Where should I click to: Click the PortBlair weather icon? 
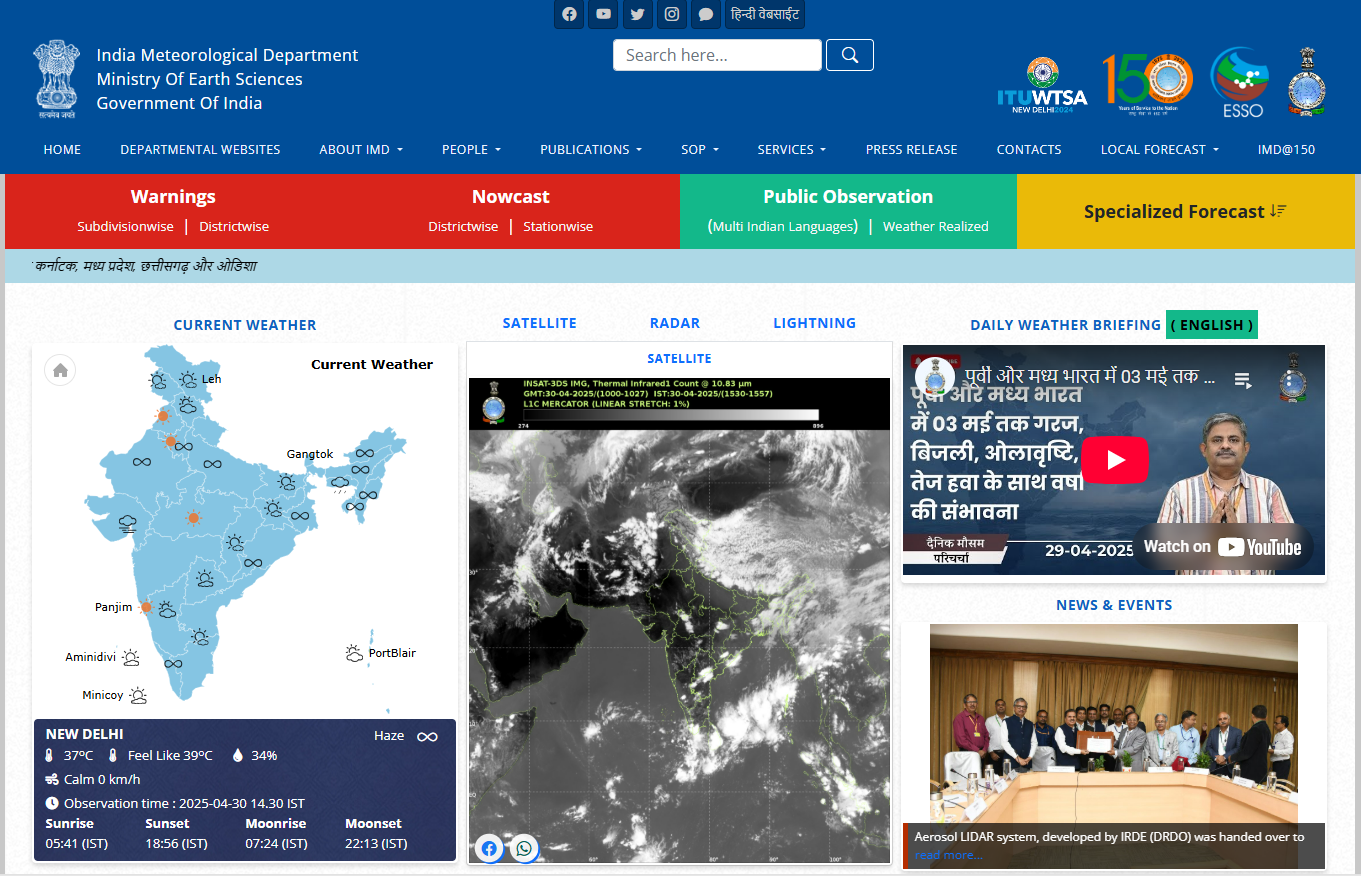[354, 653]
